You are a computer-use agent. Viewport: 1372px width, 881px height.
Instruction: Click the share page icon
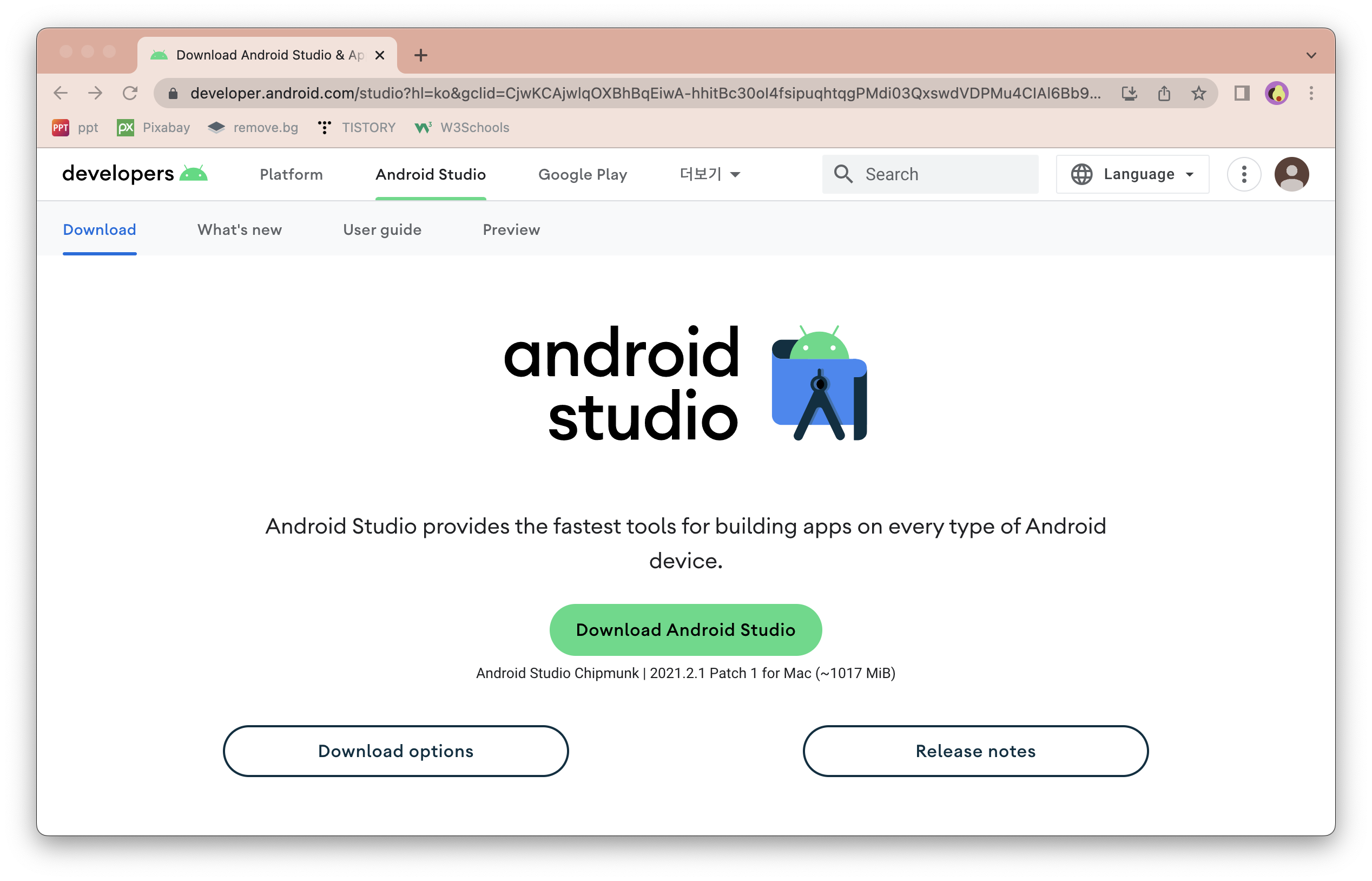coord(1164,93)
